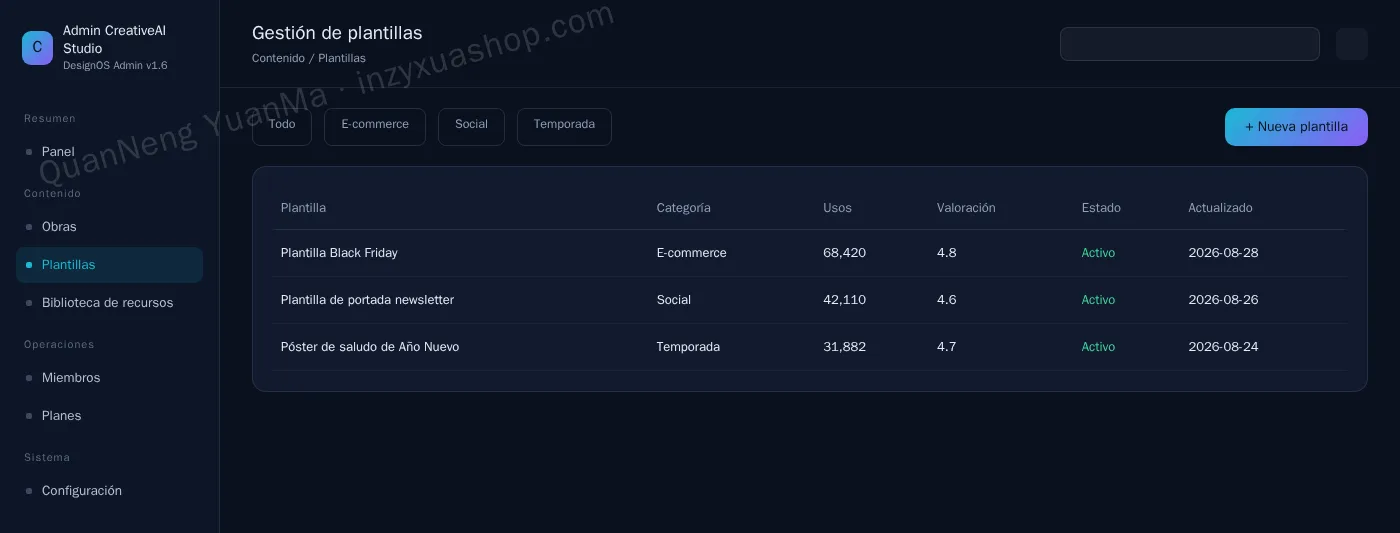Image resolution: width=1400 pixels, height=533 pixels.
Task: Open the Panel sidebar item
Action: click(109, 152)
